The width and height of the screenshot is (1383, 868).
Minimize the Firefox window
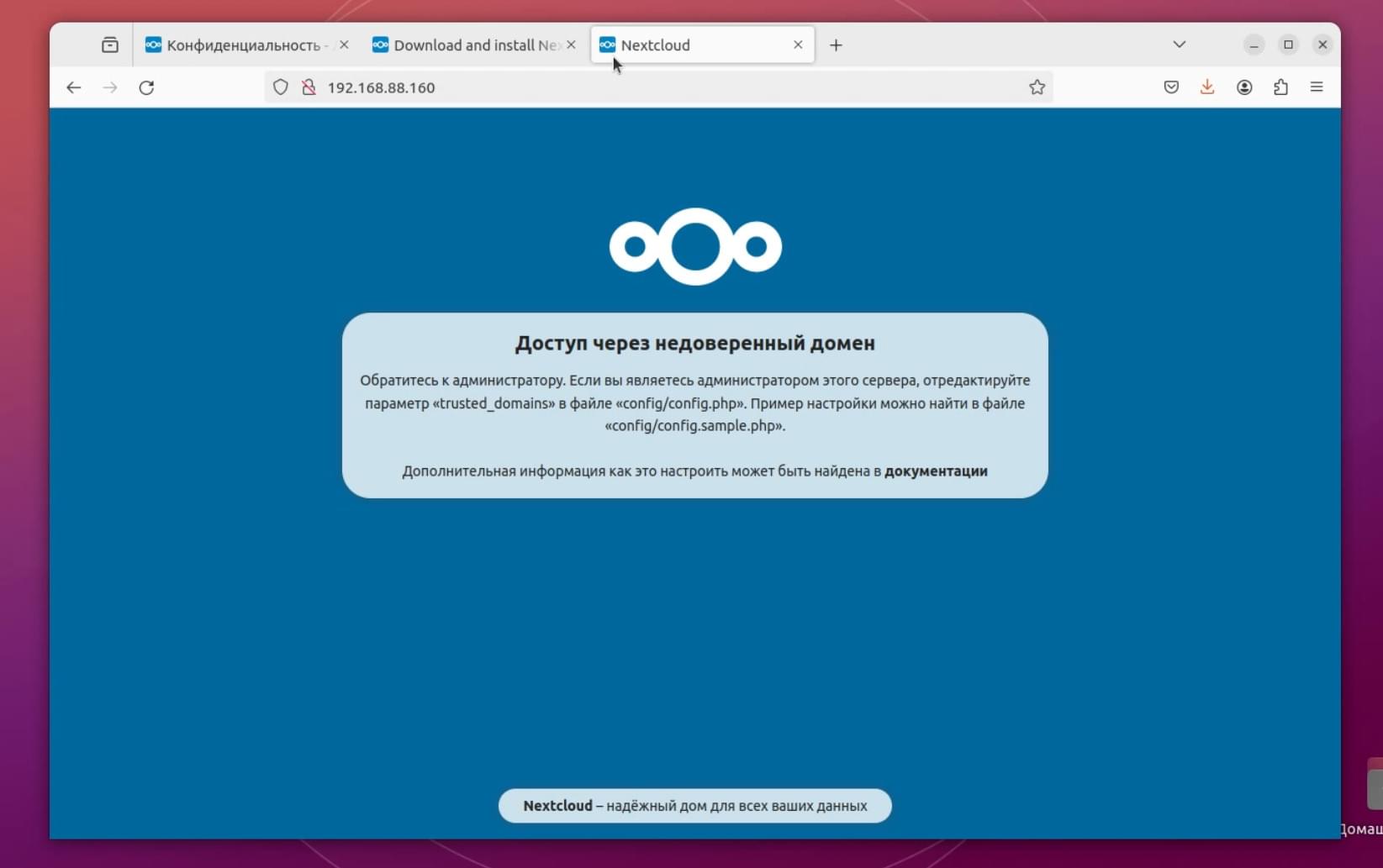(1254, 45)
